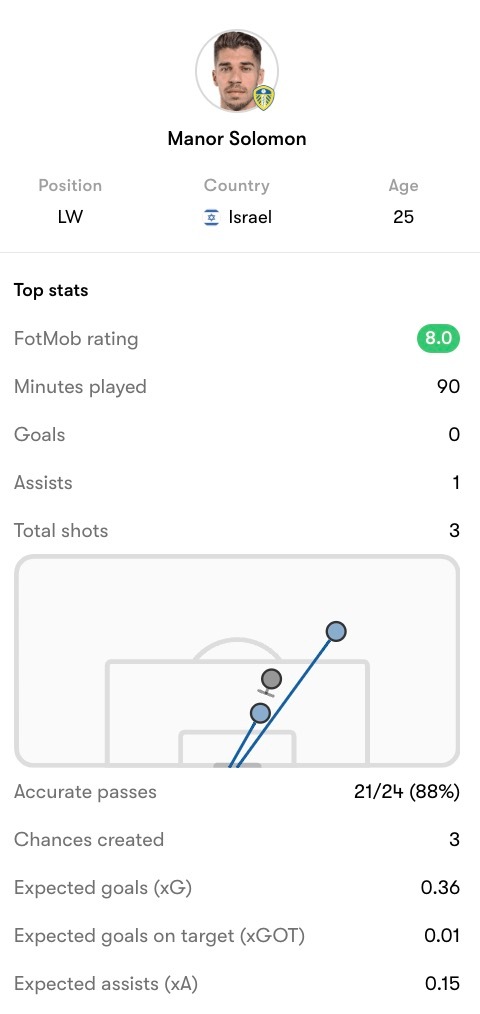Click the Expected assists (xA) label

coord(106,984)
